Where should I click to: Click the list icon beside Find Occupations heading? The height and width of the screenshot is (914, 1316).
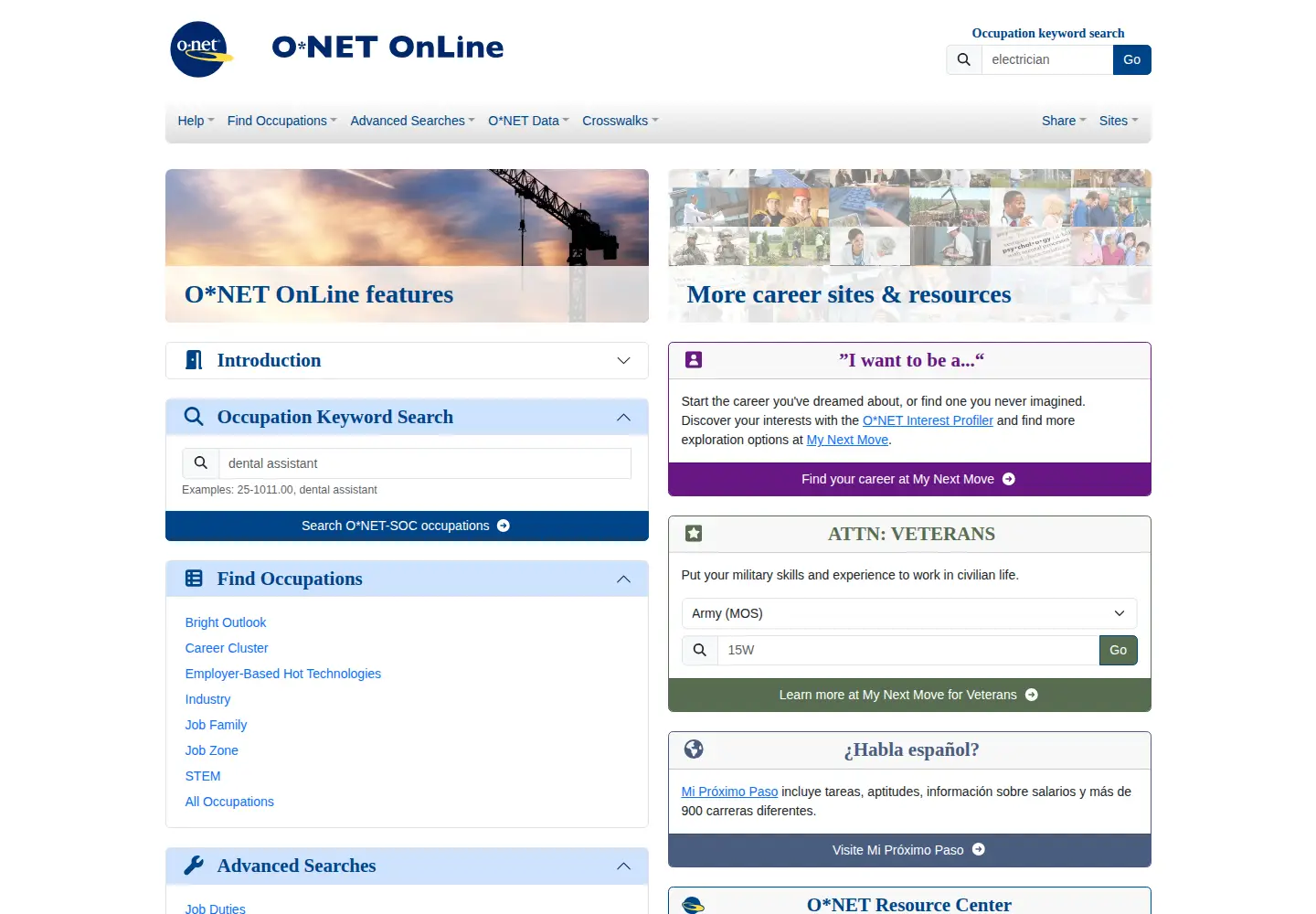pos(194,579)
